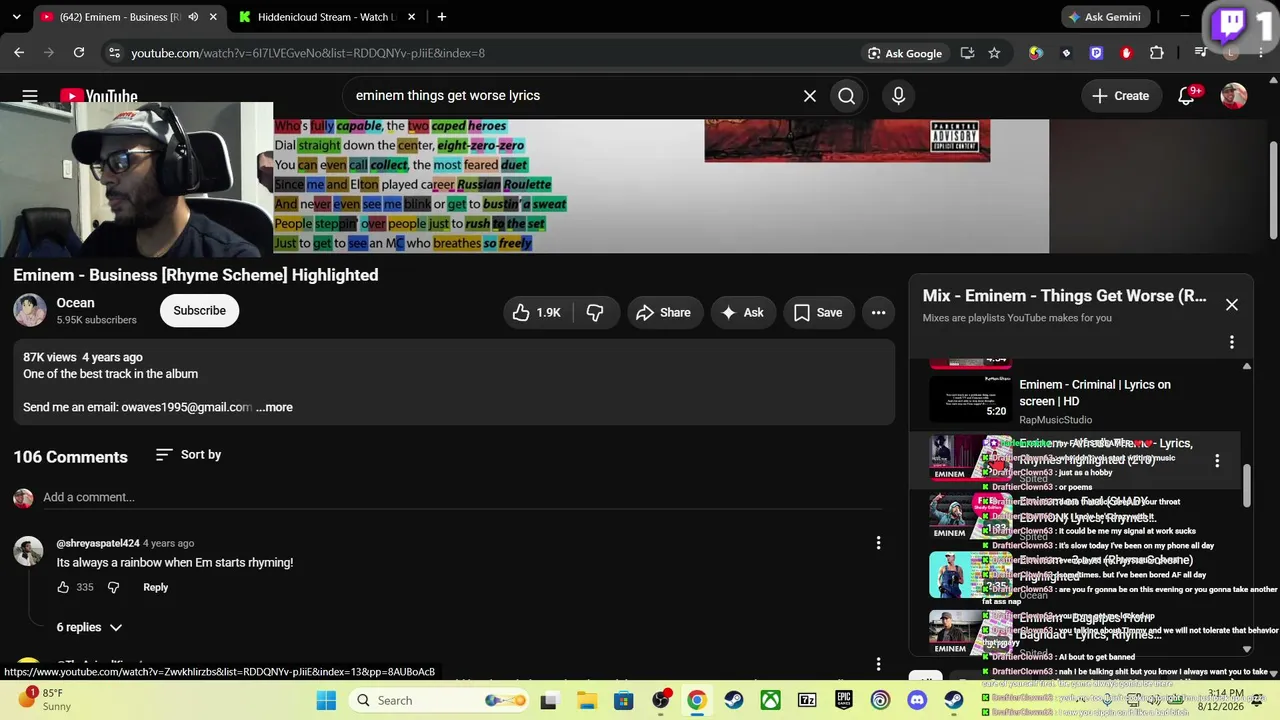This screenshot has height=720, width=1280.
Task: Switch to the Hiddenicloud Stream tab
Action: 325,17
